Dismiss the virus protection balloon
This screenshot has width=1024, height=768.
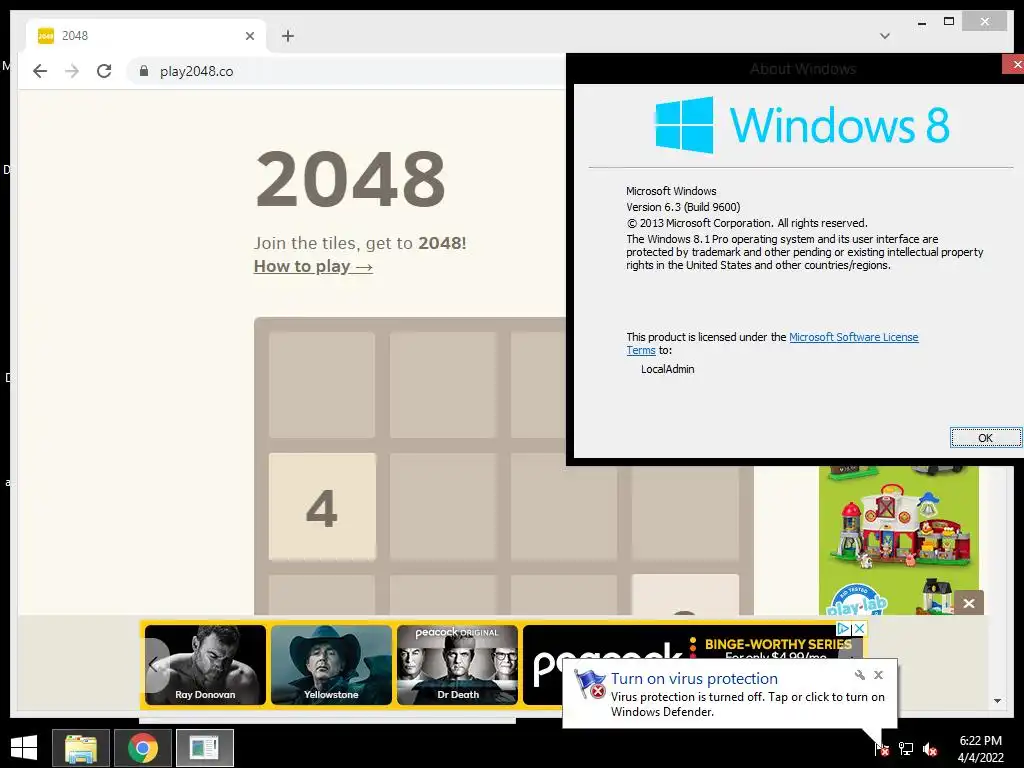(x=878, y=675)
